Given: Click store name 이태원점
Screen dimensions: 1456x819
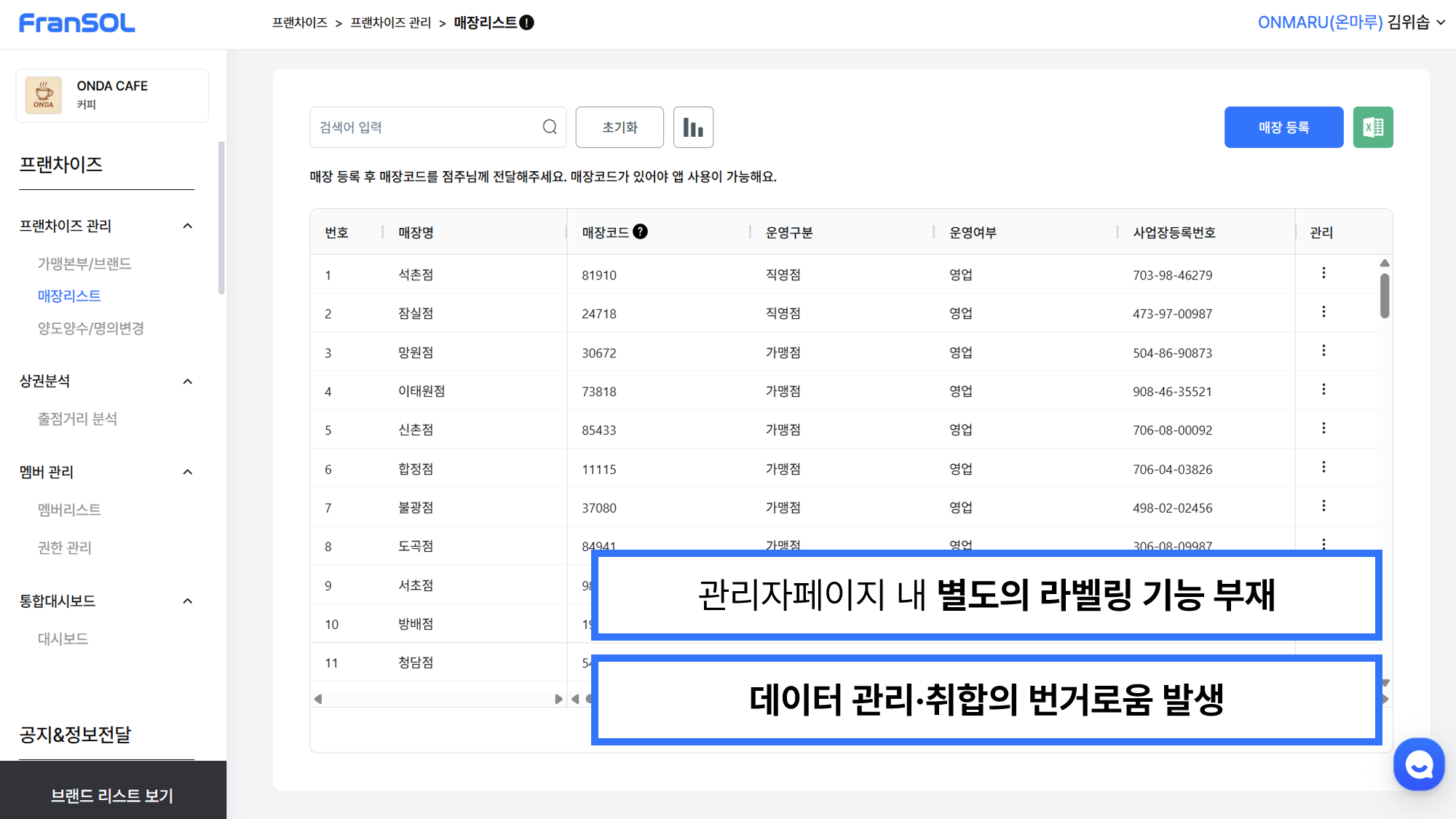Looking at the screenshot, I should tap(422, 391).
